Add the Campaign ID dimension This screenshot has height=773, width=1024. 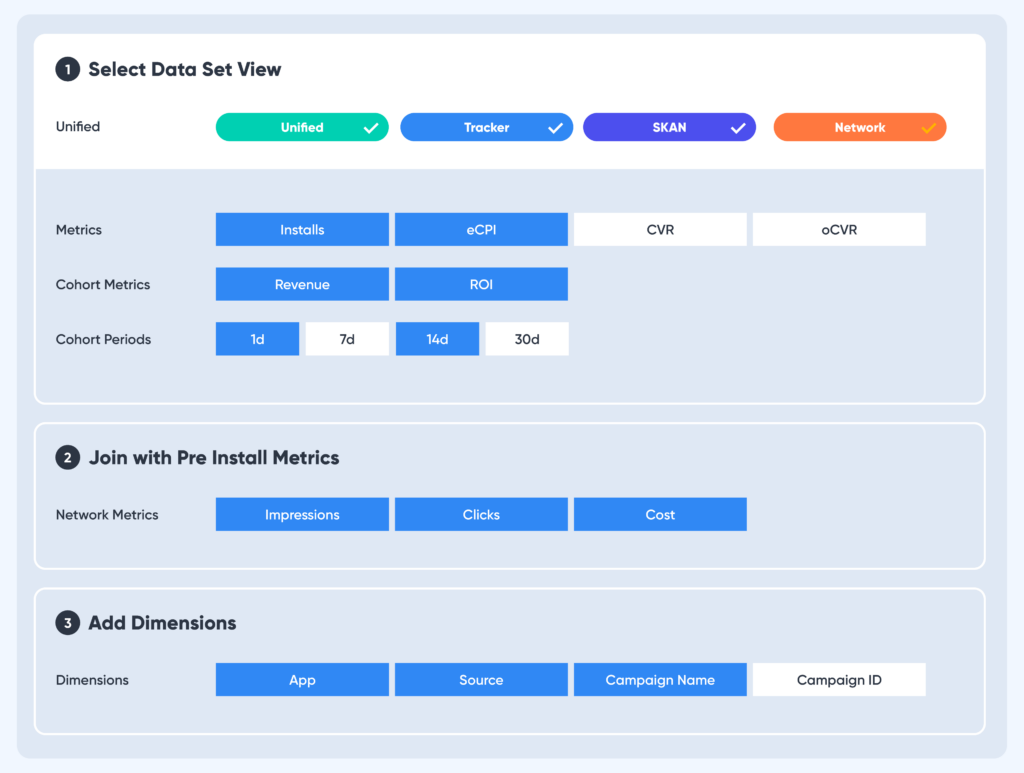(x=839, y=680)
